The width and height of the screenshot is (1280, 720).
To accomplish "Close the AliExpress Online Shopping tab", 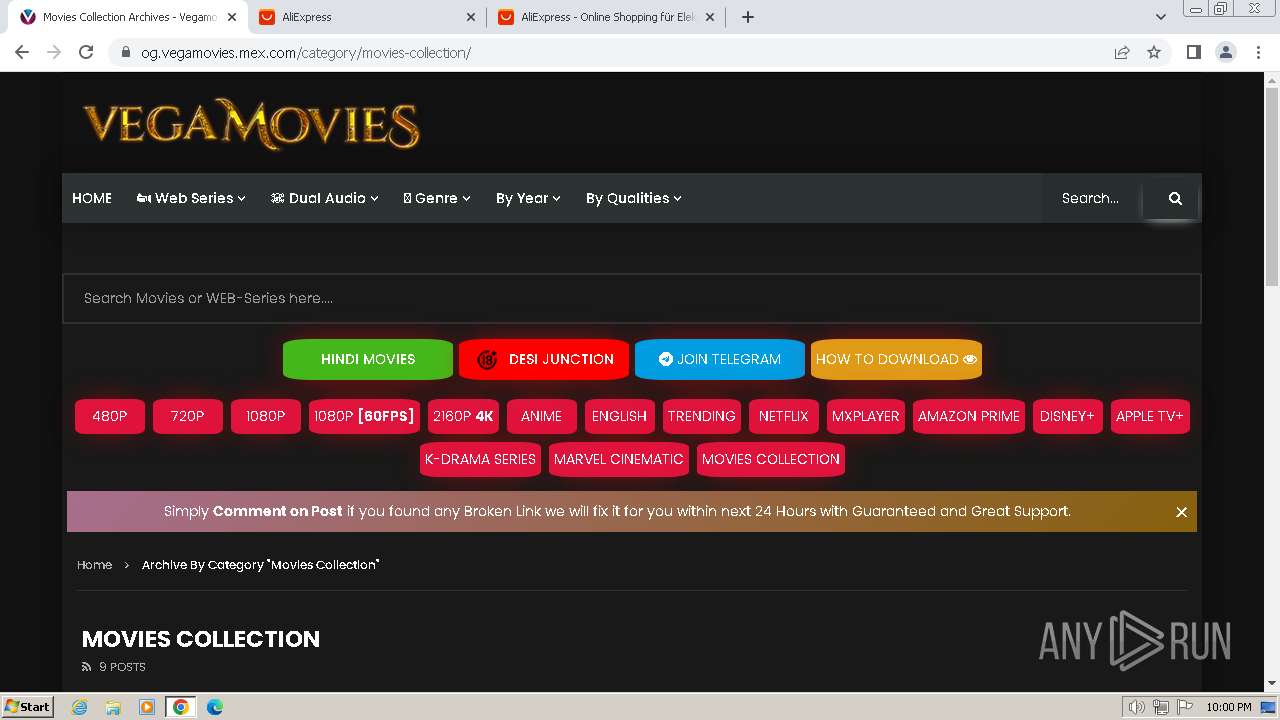I will click(711, 17).
